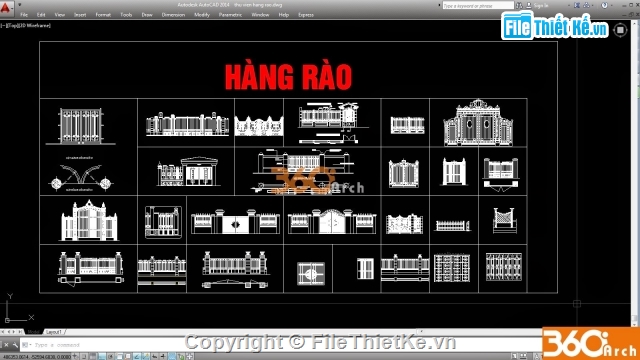Open the Tools menu
Image resolution: width=640 pixels, height=360 pixels.
click(126, 15)
